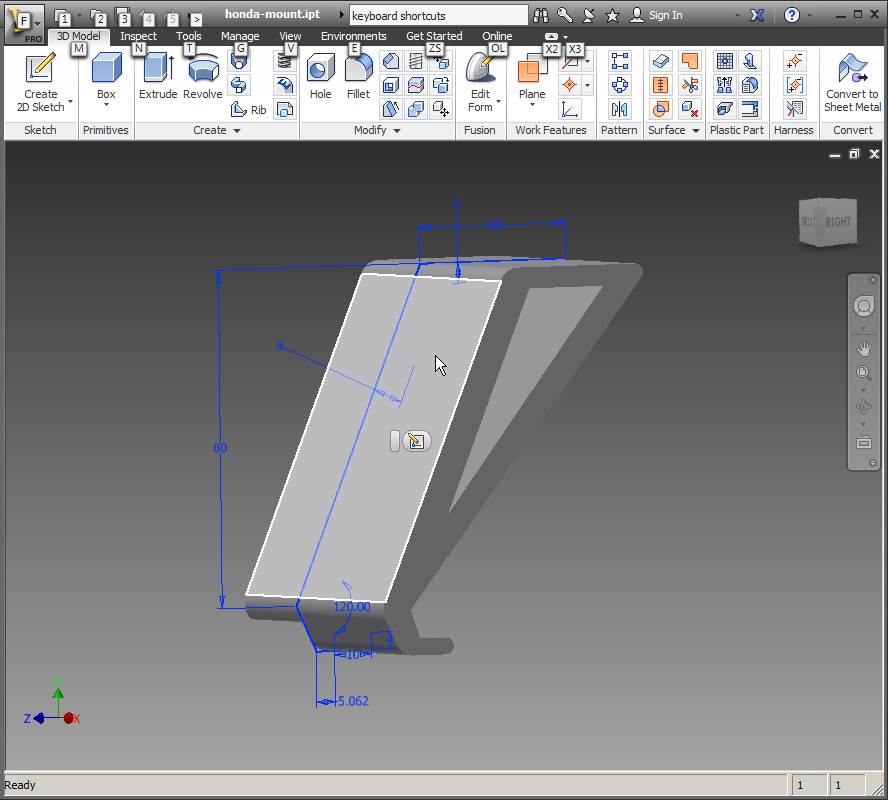Expand the Create panel dropdown
This screenshot has height=800, width=888.
tap(237, 131)
